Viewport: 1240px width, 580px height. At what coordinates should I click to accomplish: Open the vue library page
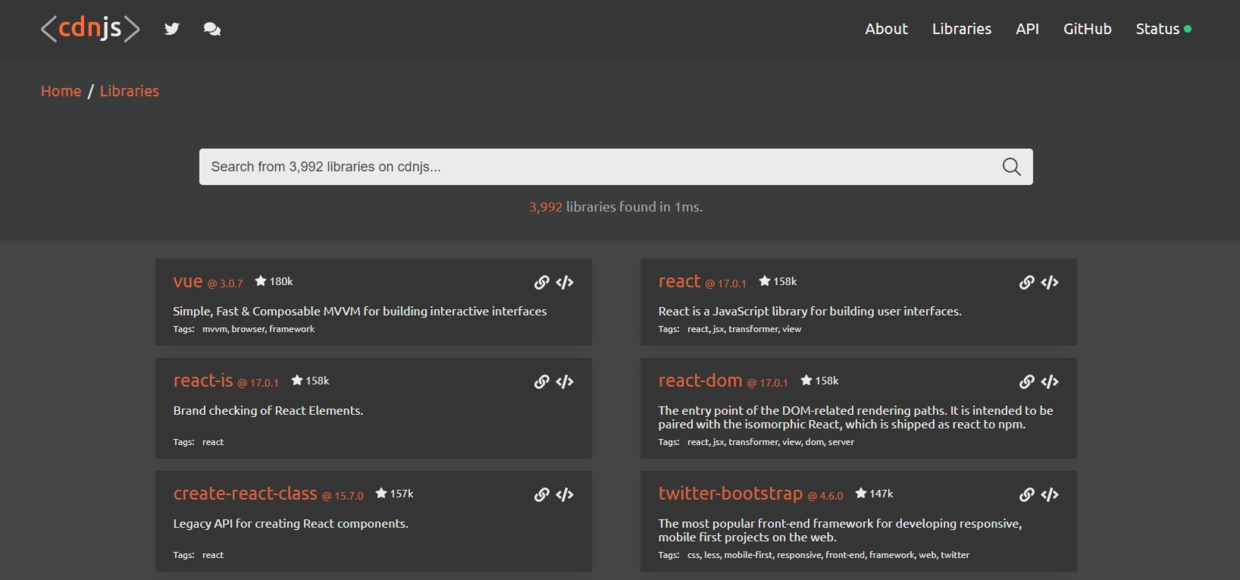click(188, 282)
